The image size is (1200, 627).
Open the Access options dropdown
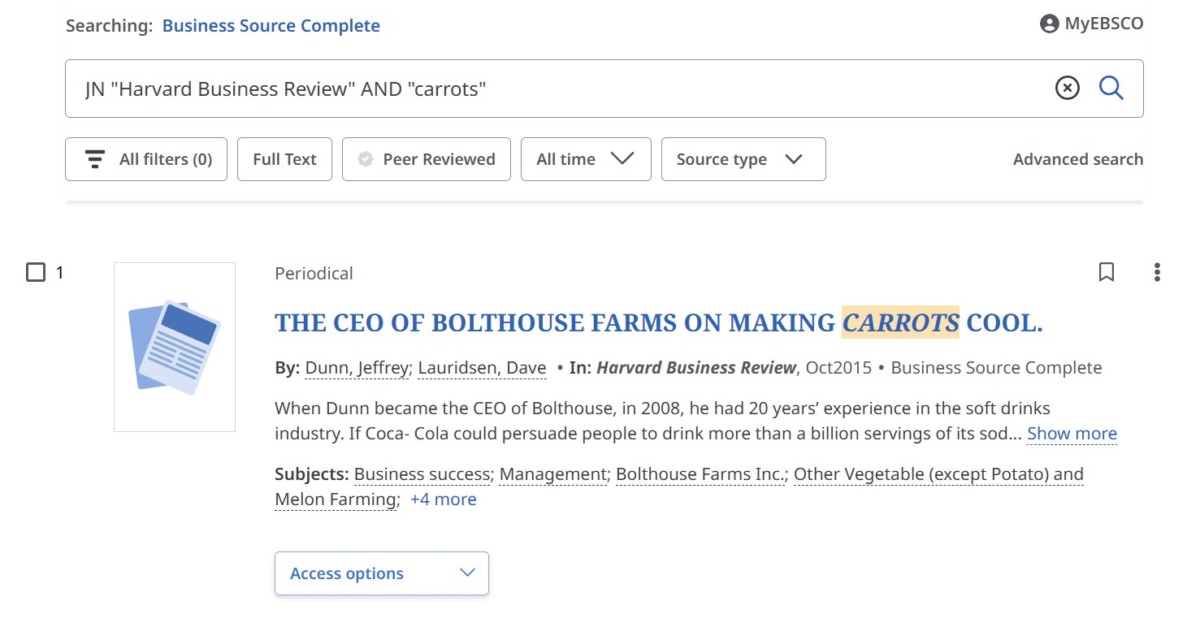381,573
